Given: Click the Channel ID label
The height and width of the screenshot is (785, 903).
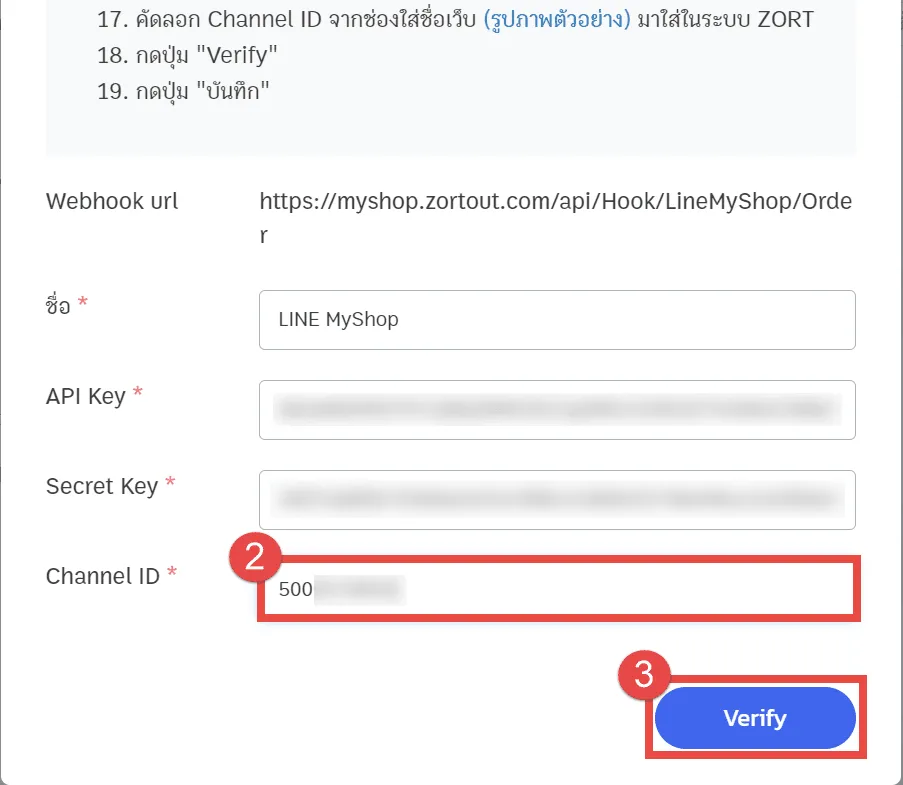Looking at the screenshot, I should [103, 576].
